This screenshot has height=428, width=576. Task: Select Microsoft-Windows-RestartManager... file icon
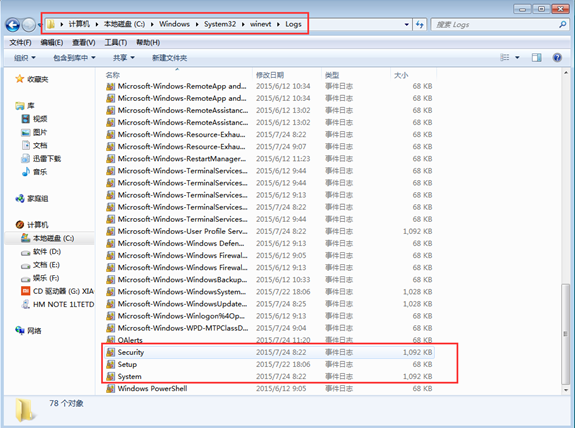(x=110, y=159)
